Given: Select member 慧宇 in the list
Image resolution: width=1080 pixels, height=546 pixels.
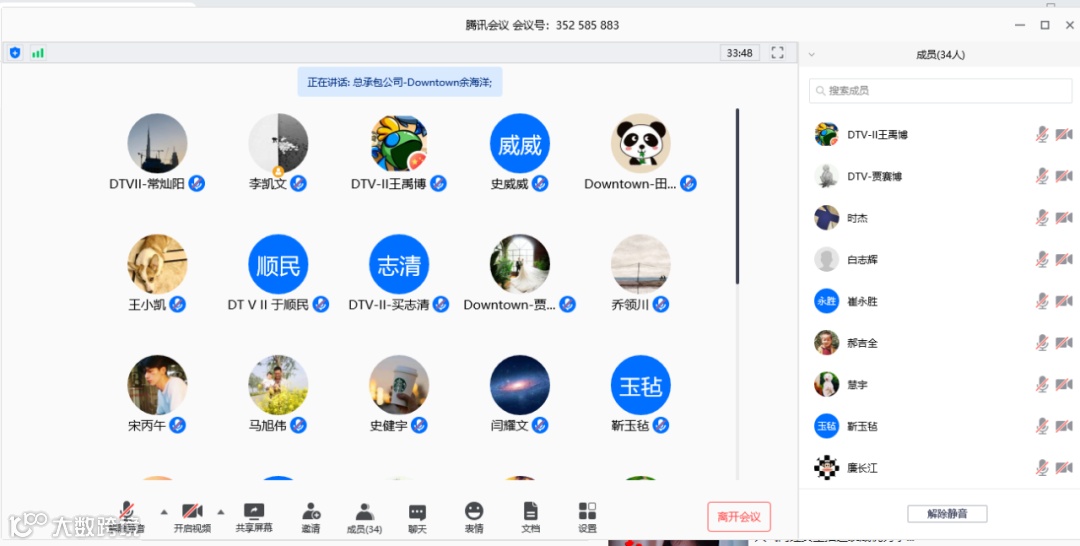Looking at the screenshot, I should [941, 384].
